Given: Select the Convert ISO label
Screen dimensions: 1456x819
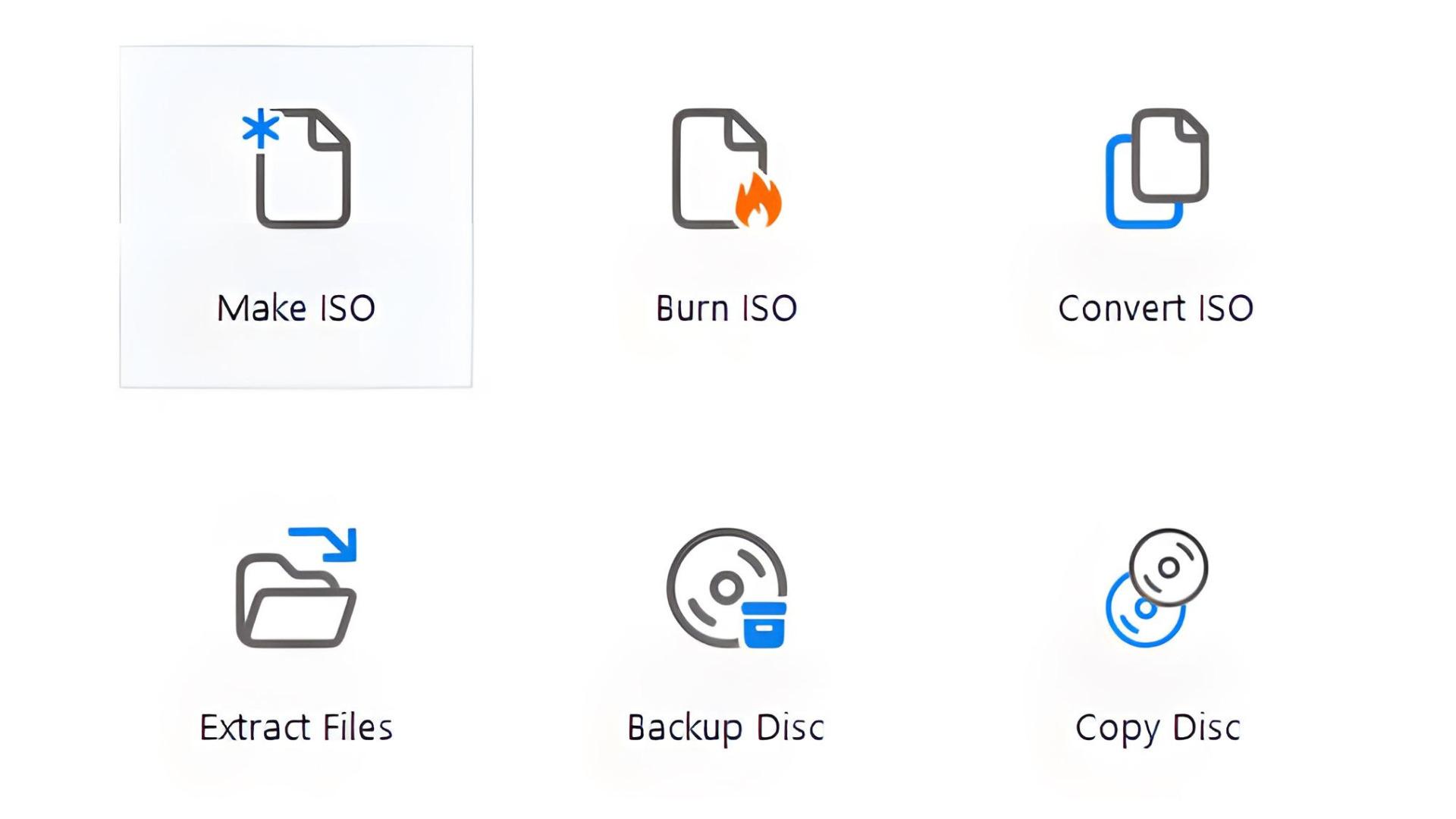Looking at the screenshot, I should coord(1156,309).
